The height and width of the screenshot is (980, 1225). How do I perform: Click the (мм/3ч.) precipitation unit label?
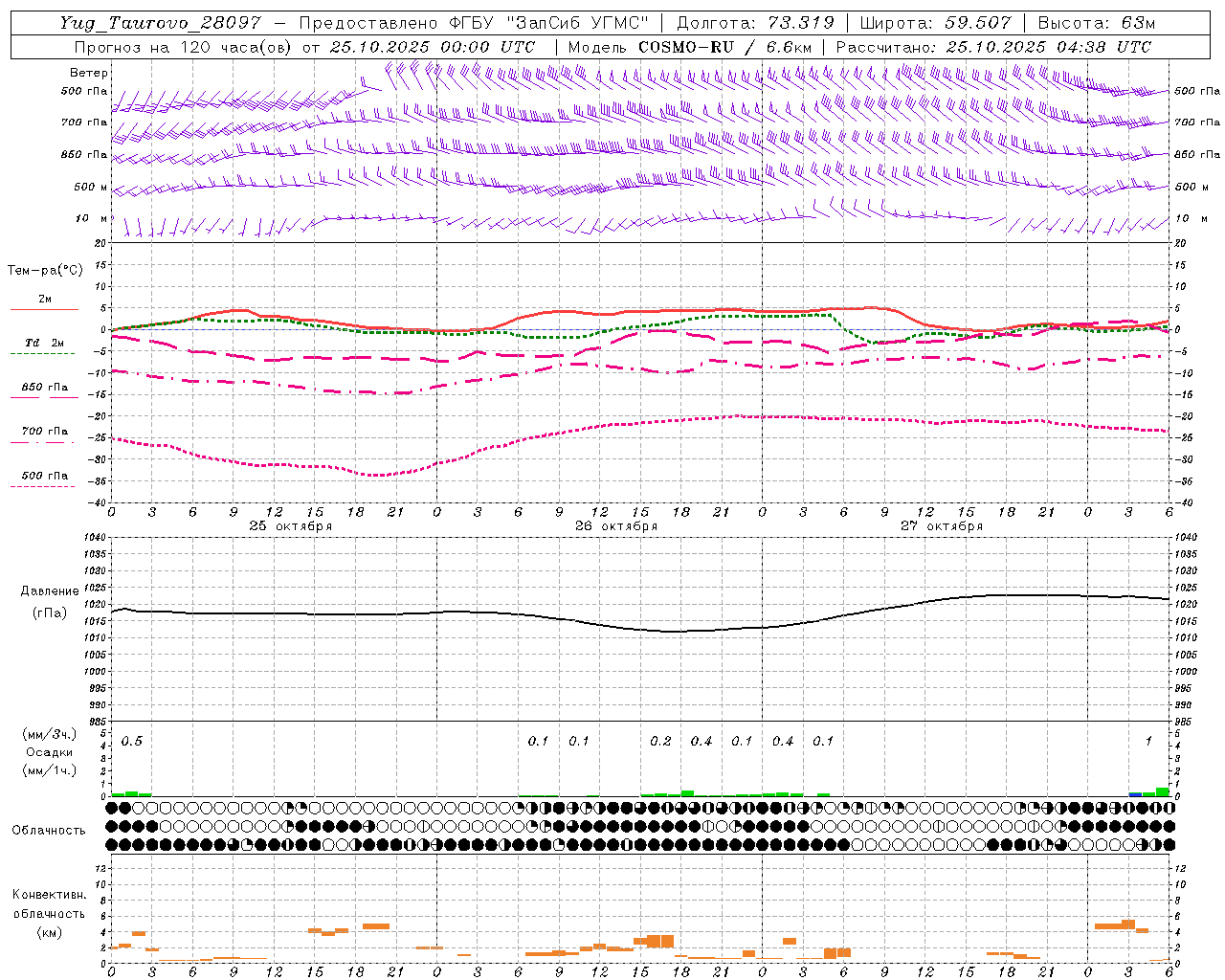coord(50,734)
